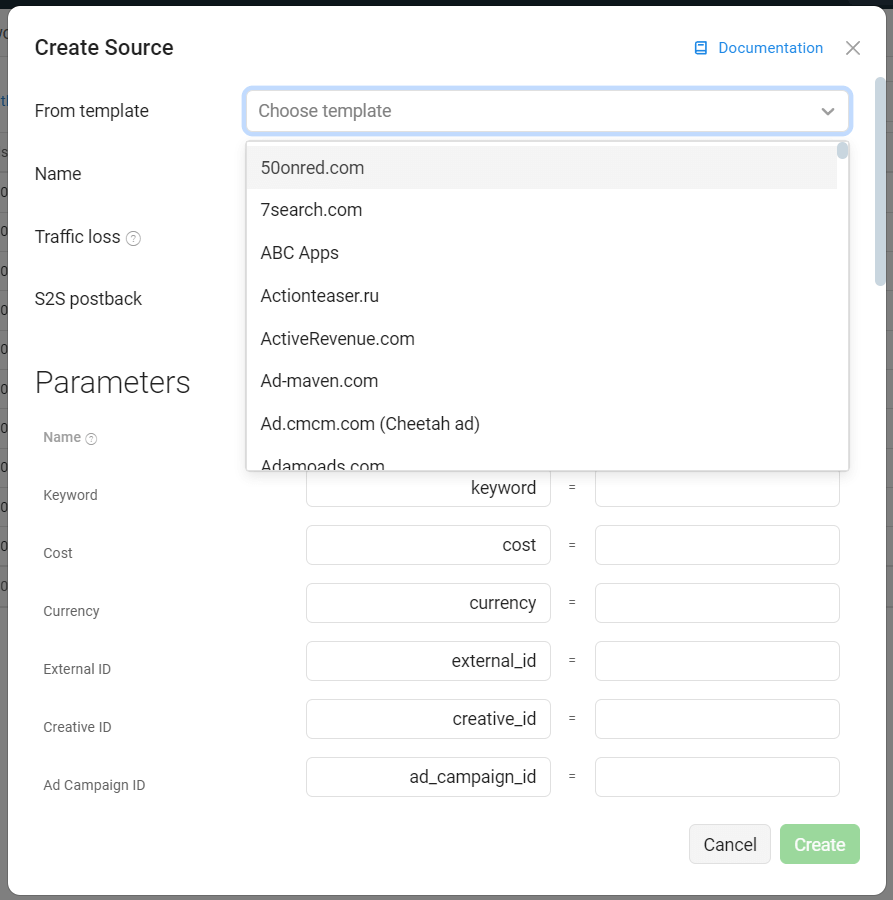This screenshot has width=893, height=900.
Task: Click the From template label
Action: pos(91,111)
